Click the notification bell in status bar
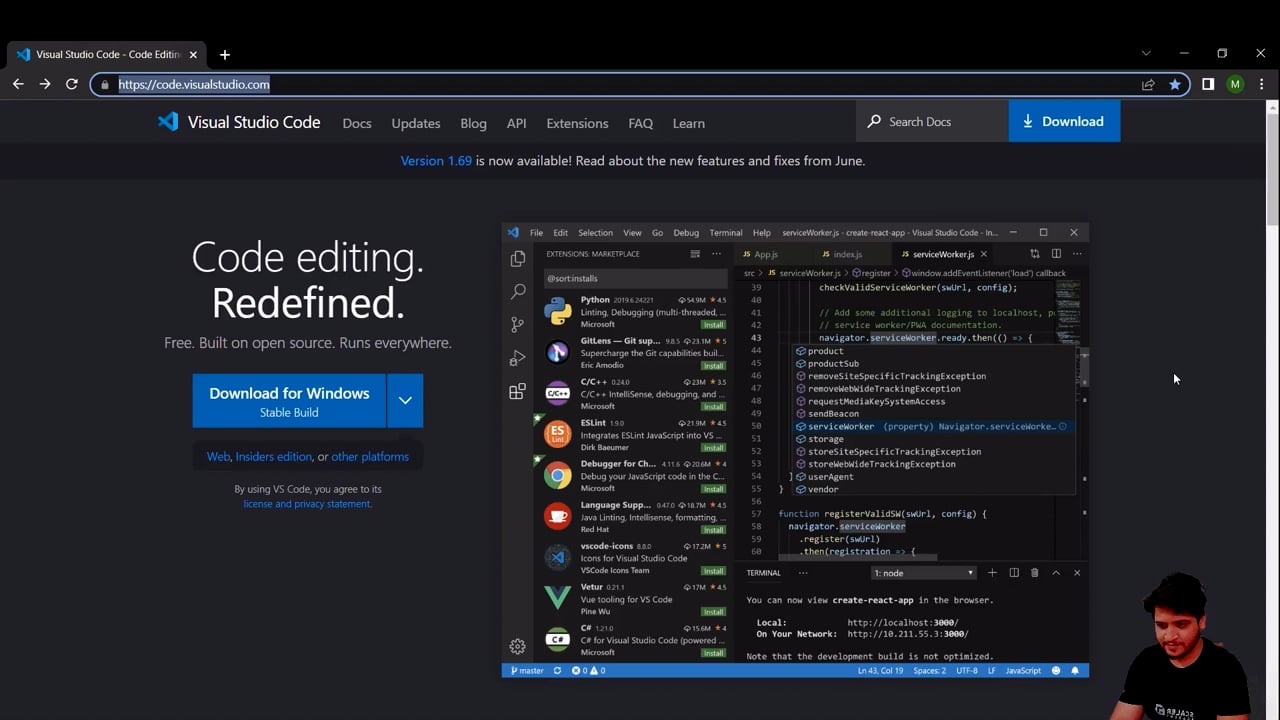1280x720 pixels. coord(1075,671)
